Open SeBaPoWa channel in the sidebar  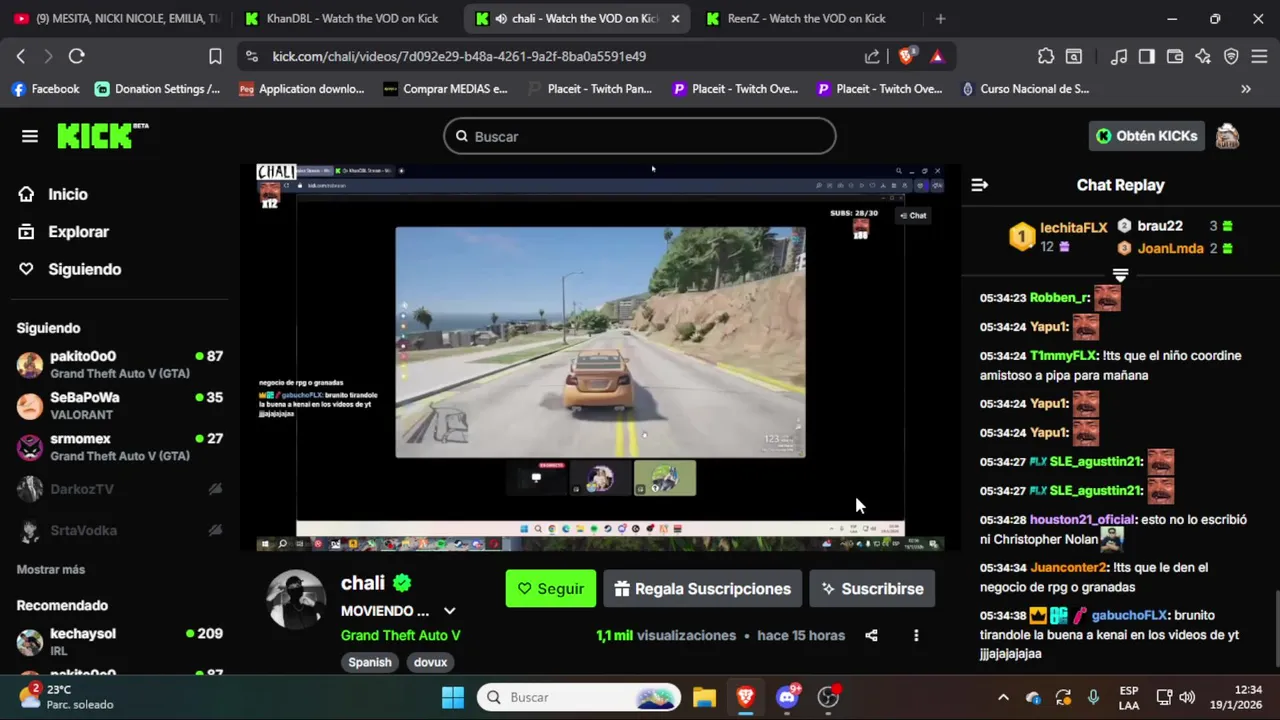pos(120,405)
